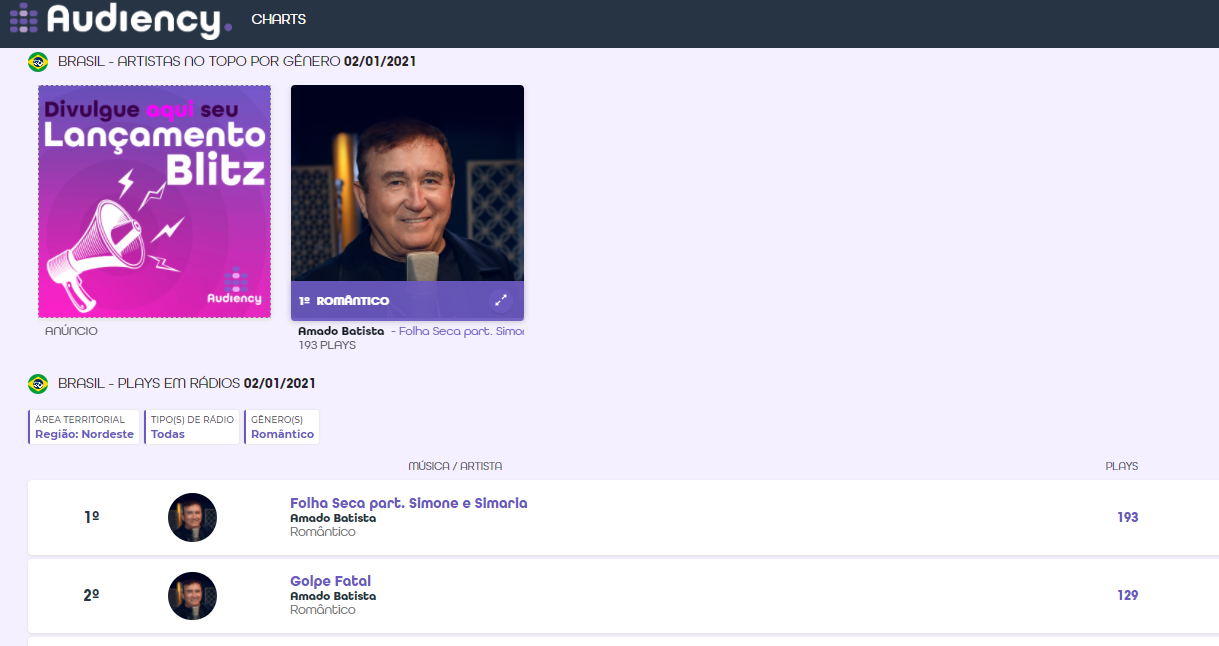Click the 129 plays value in second row

(1128, 595)
